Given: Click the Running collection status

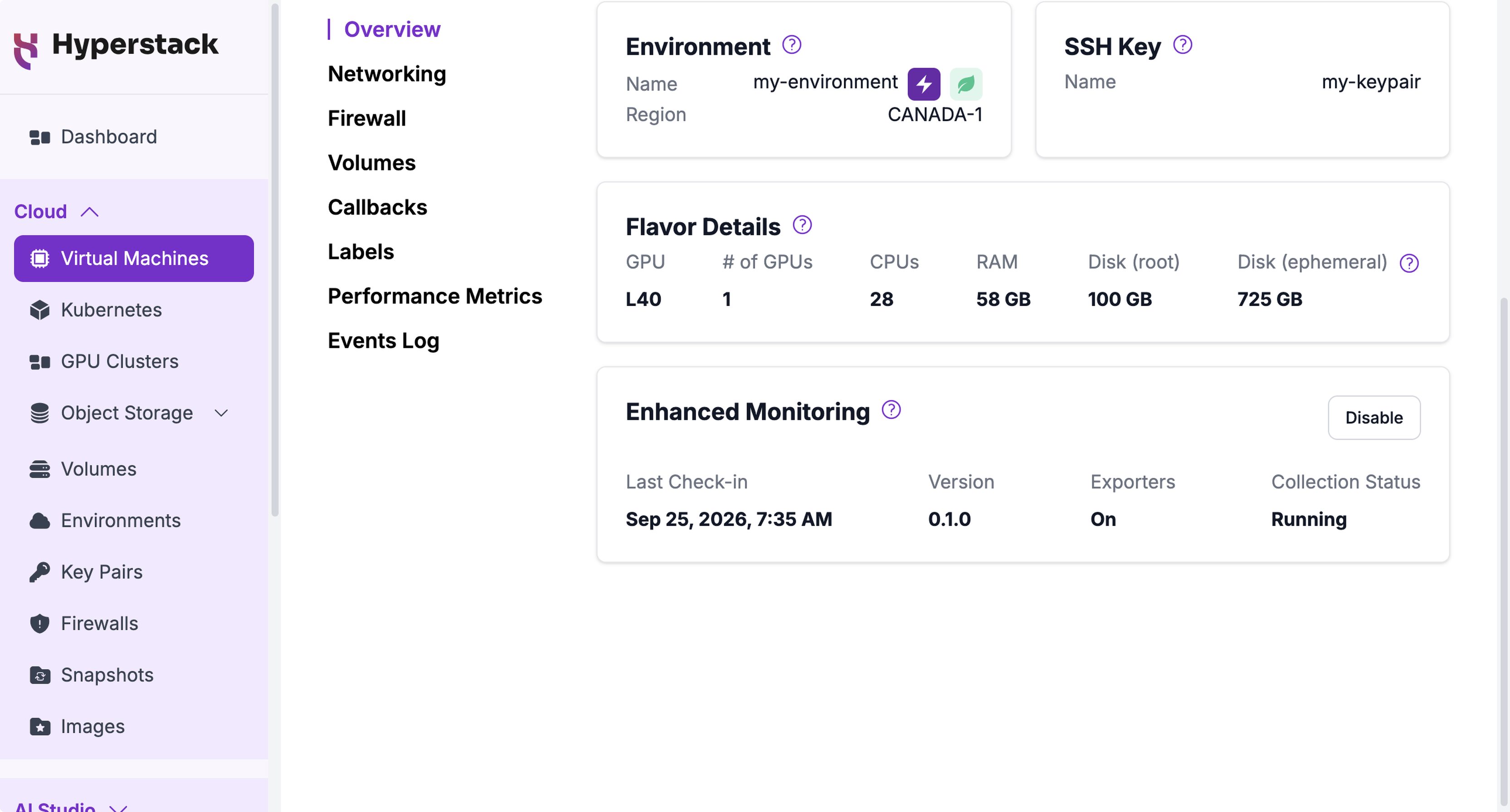Looking at the screenshot, I should 1308,520.
